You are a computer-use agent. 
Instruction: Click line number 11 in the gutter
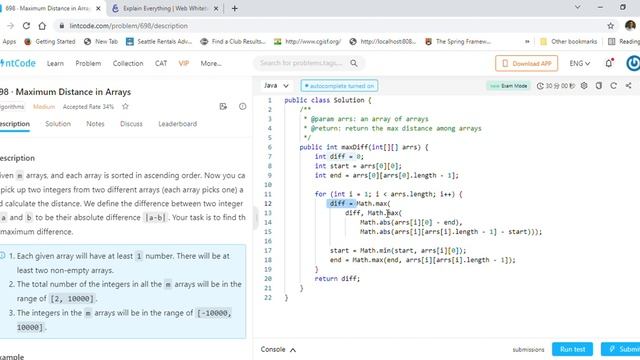point(268,194)
